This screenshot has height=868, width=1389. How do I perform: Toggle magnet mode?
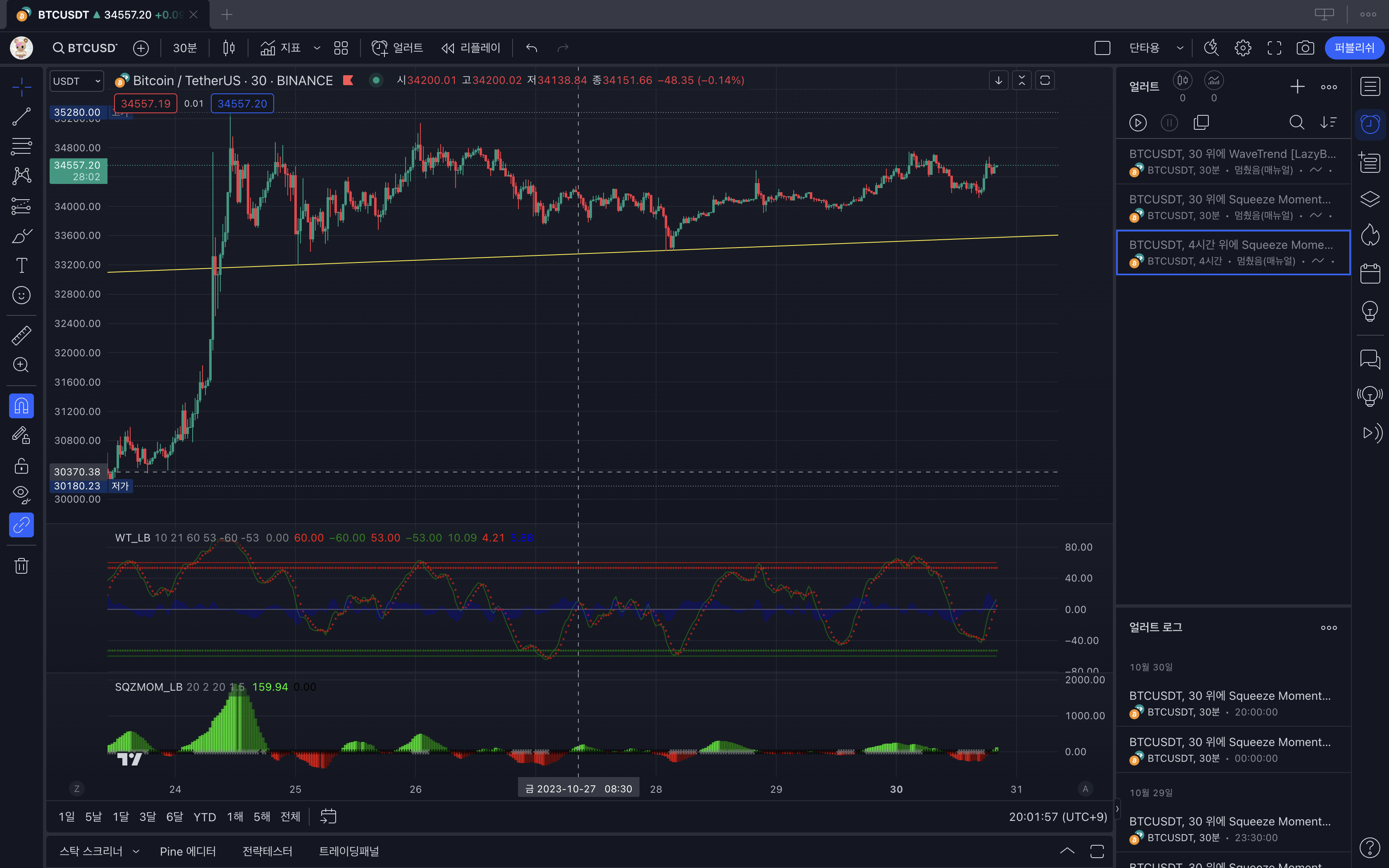click(21, 406)
